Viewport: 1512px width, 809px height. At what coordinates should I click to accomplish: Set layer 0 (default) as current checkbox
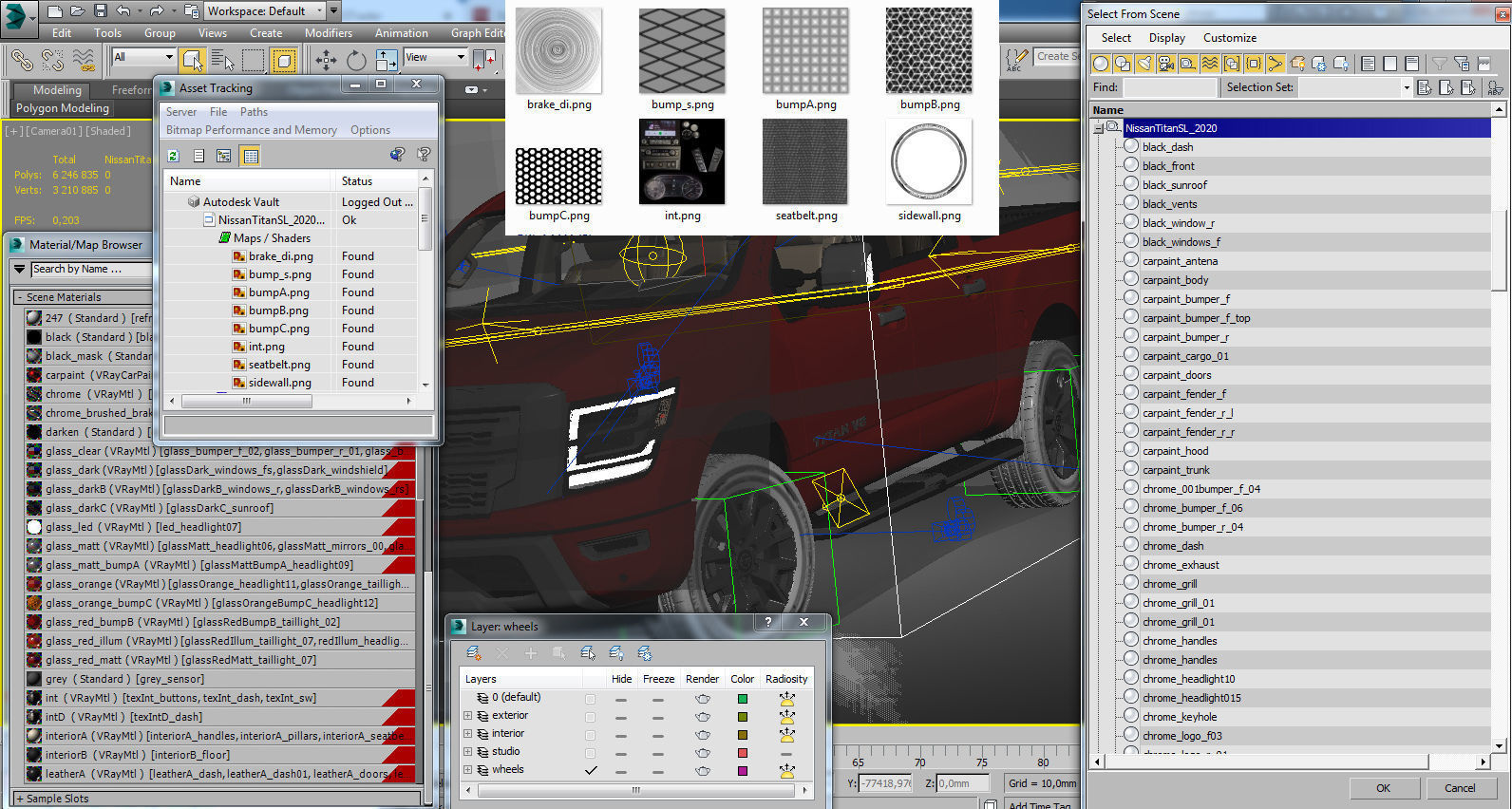[591, 699]
